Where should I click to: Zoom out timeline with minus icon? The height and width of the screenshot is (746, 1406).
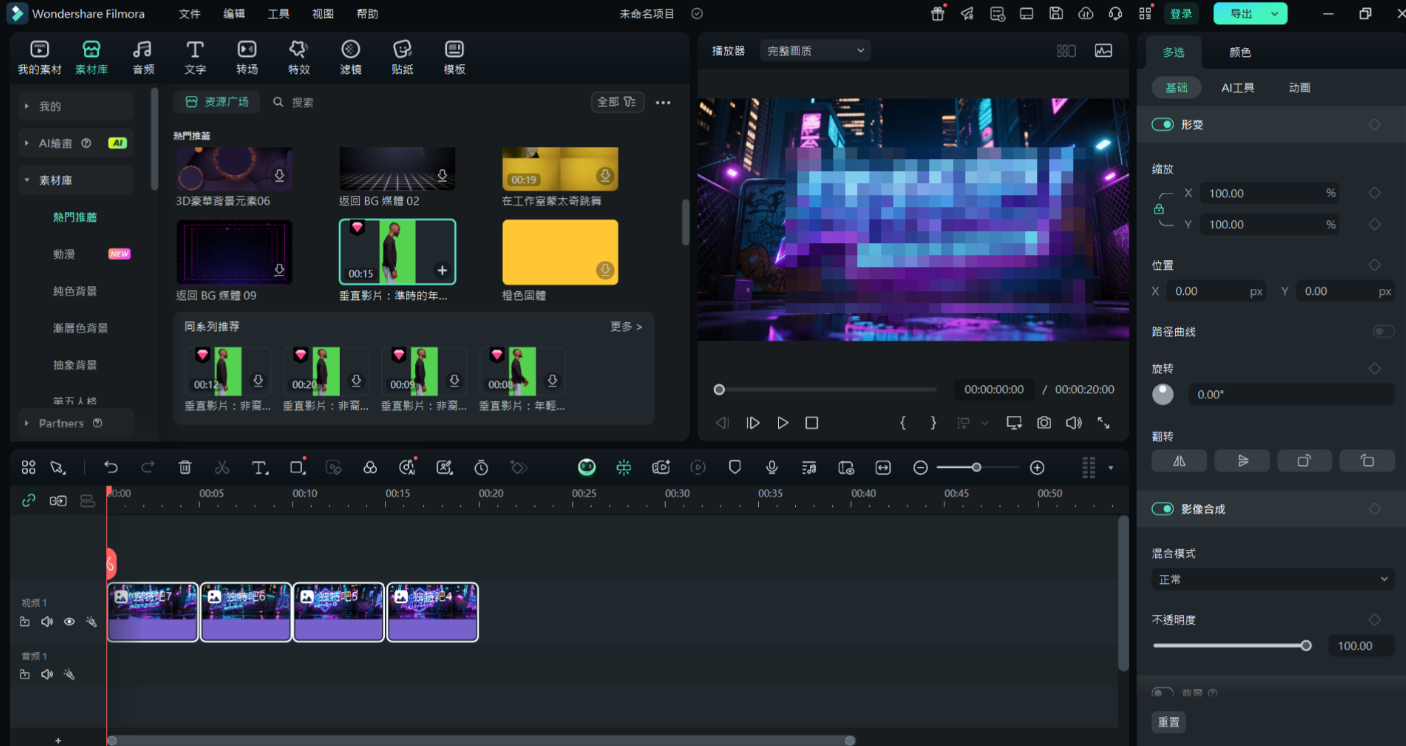(x=920, y=467)
